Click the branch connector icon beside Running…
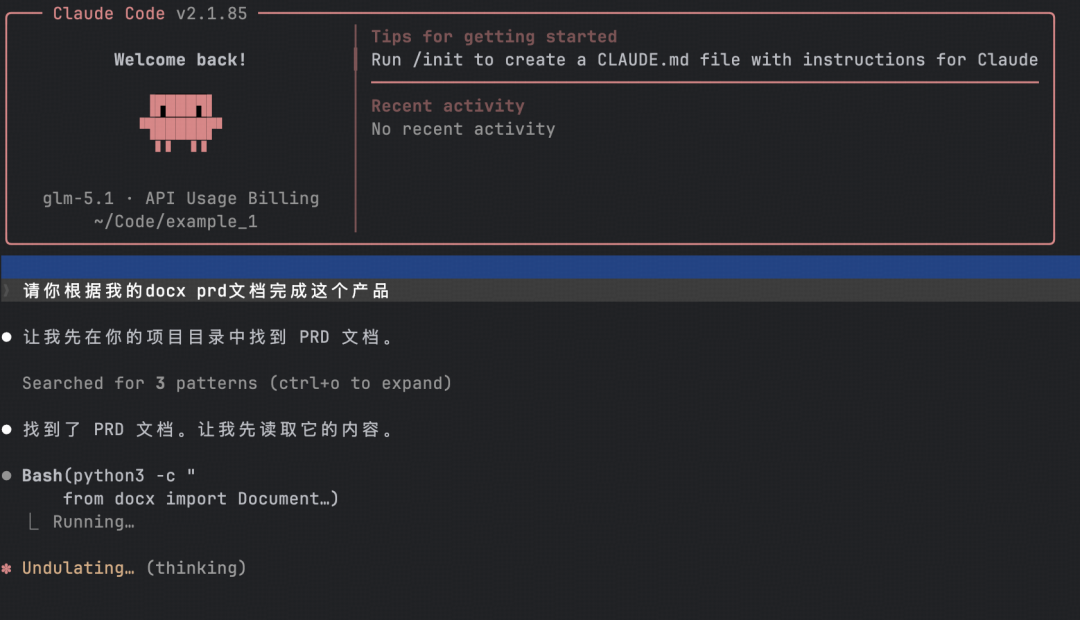 tap(34, 522)
